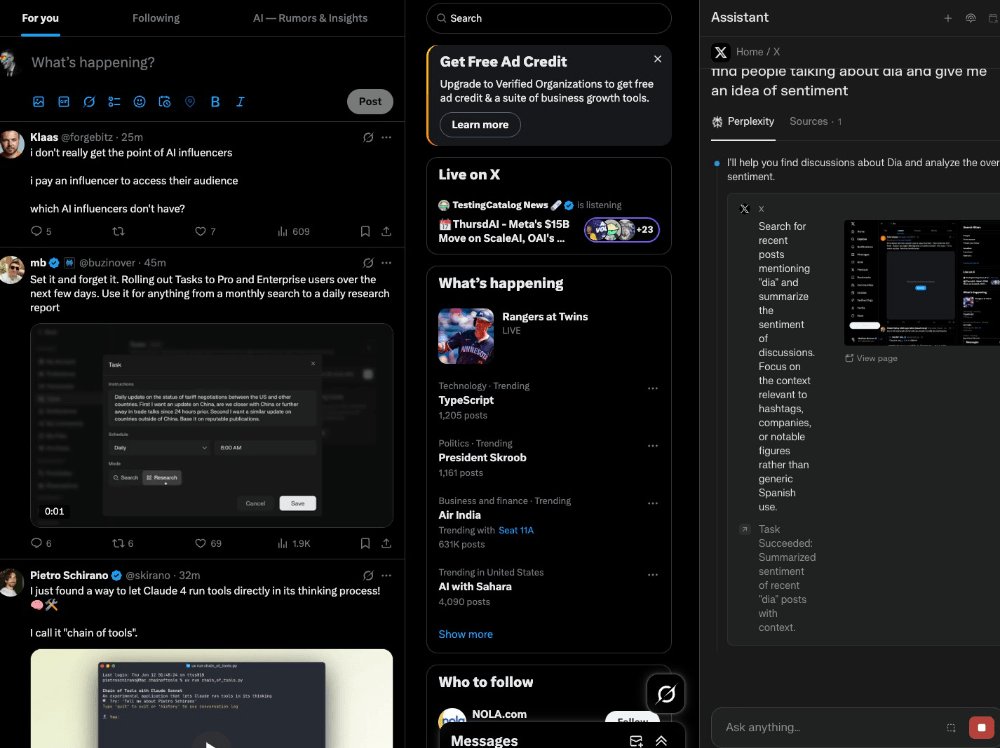Bookmark mb's Tasks post
This screenshot has height=748, width=1000.
tap(365, 543)
